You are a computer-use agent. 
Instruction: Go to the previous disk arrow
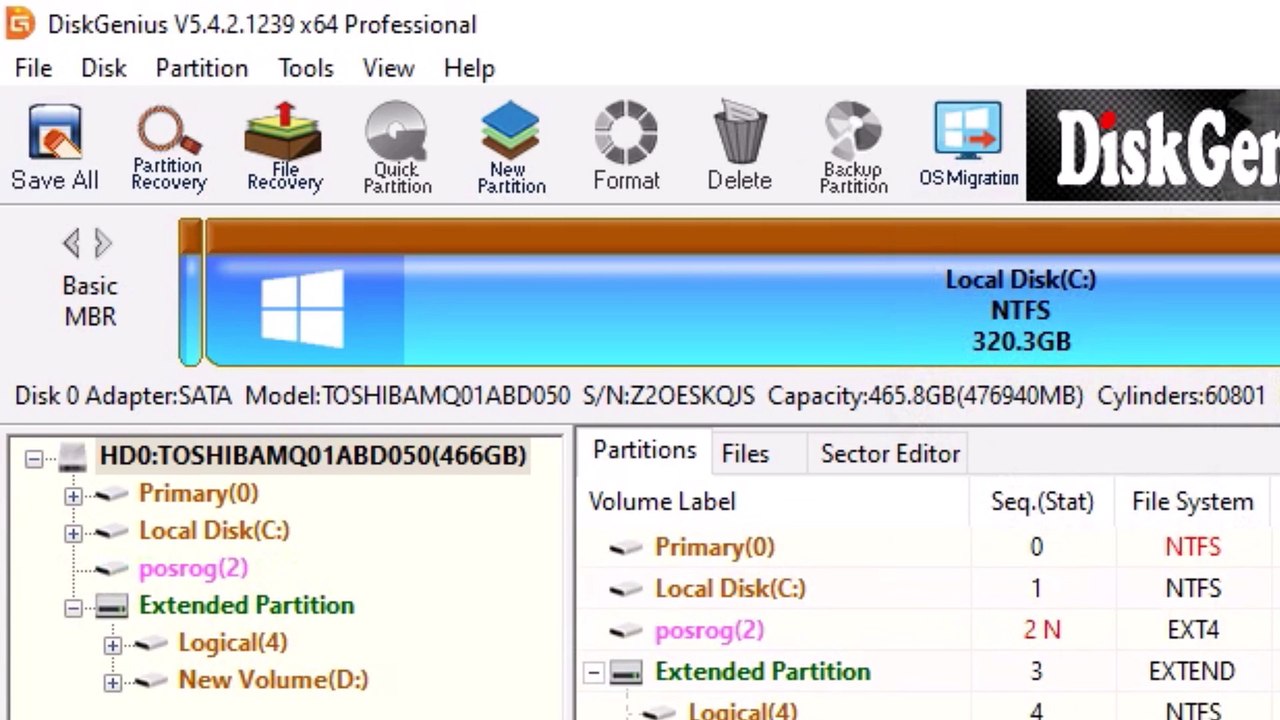[x=71, y=243]
